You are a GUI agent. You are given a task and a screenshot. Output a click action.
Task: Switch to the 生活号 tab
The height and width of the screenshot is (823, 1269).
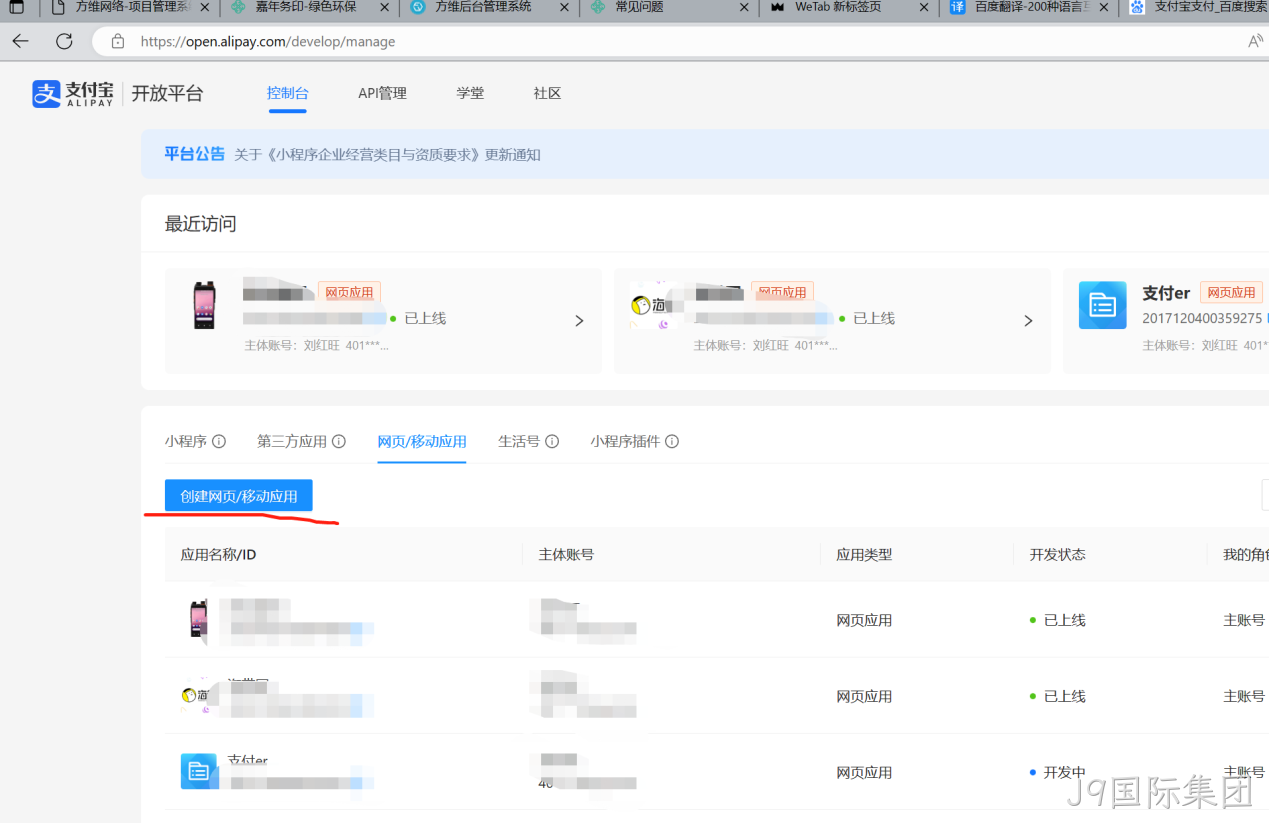[x=519, y=441]
